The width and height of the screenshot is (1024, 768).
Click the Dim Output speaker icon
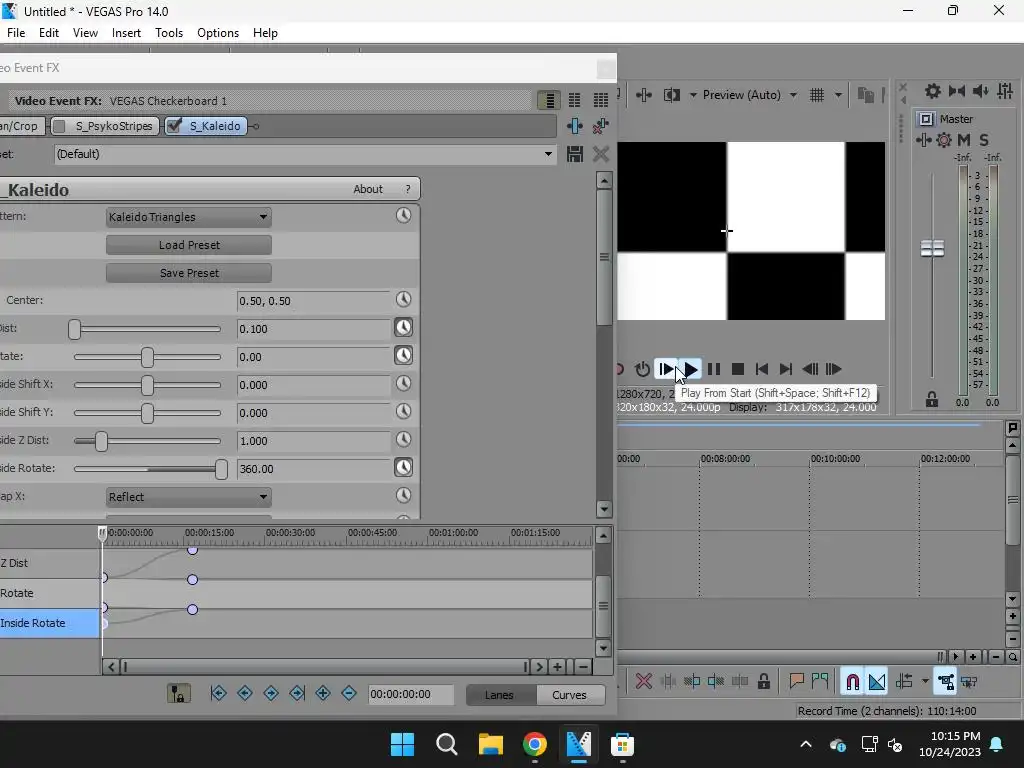pos(981,91)
